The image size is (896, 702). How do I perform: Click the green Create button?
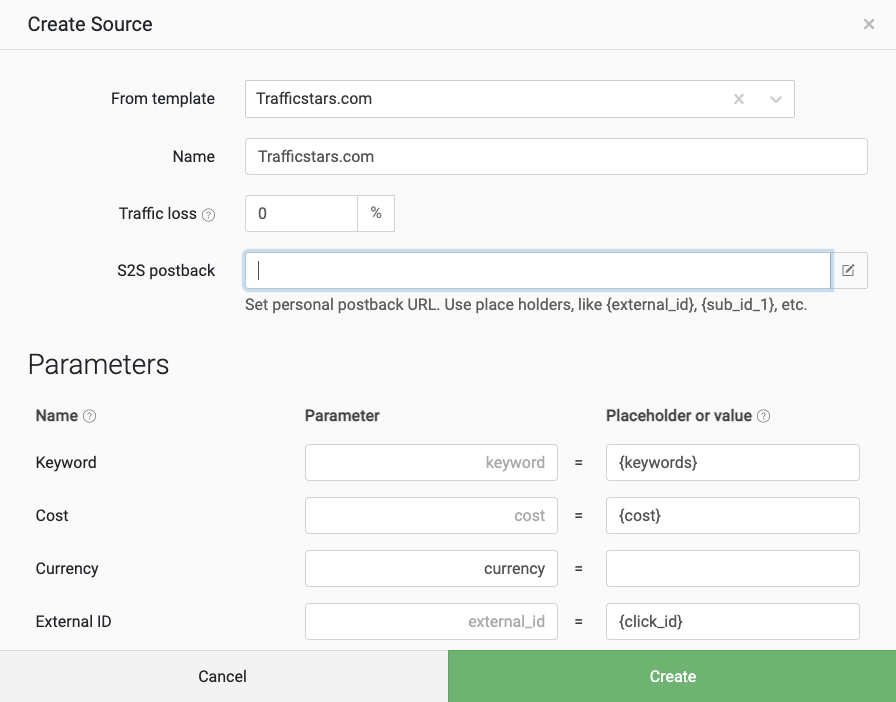click(672, 676)
